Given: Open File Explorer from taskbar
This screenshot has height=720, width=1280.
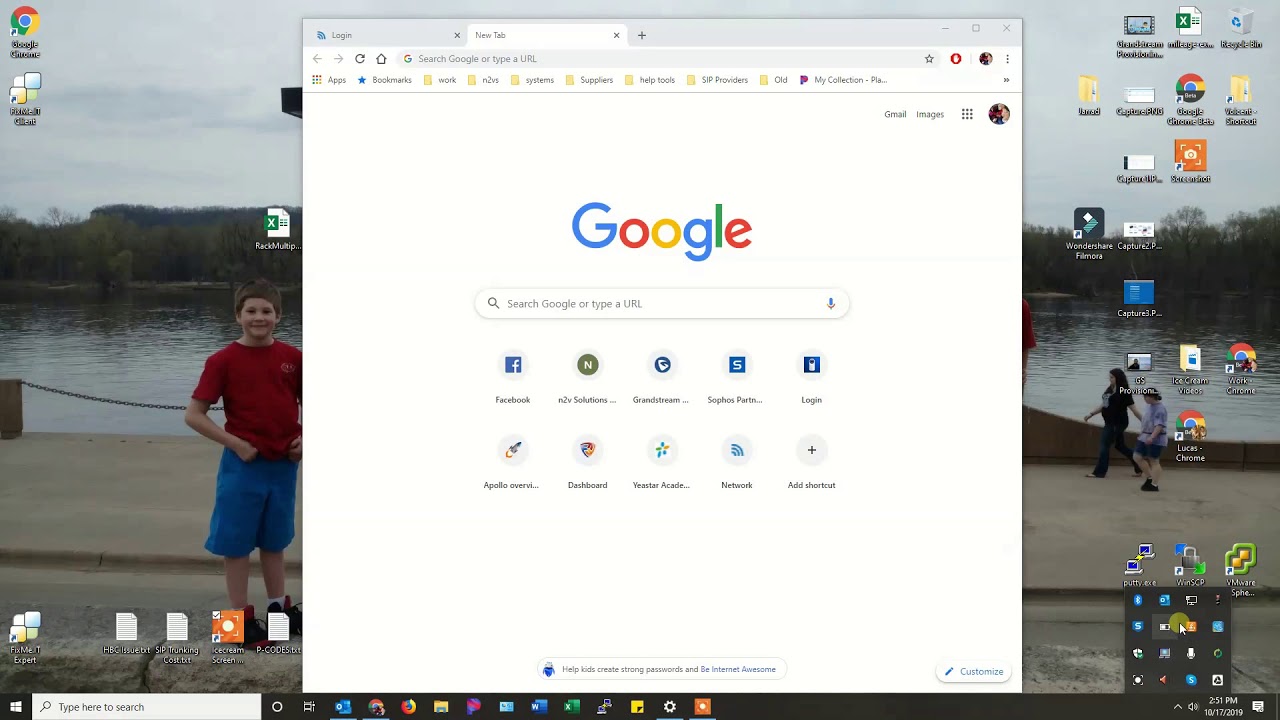Looking at the screenshot, I should (x=441, y=707).
